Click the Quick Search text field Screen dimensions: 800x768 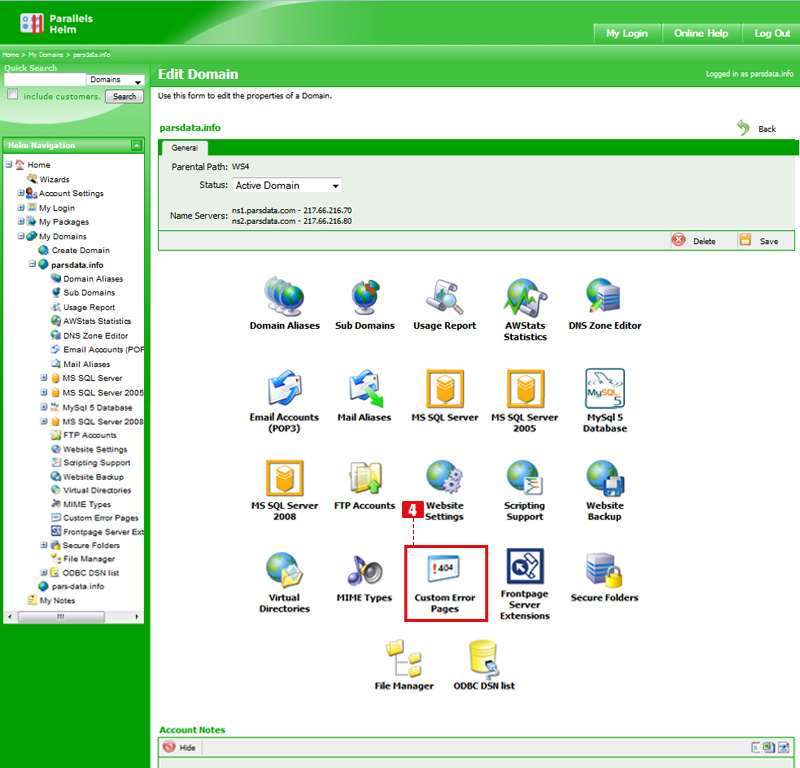(x=45, y=80)
